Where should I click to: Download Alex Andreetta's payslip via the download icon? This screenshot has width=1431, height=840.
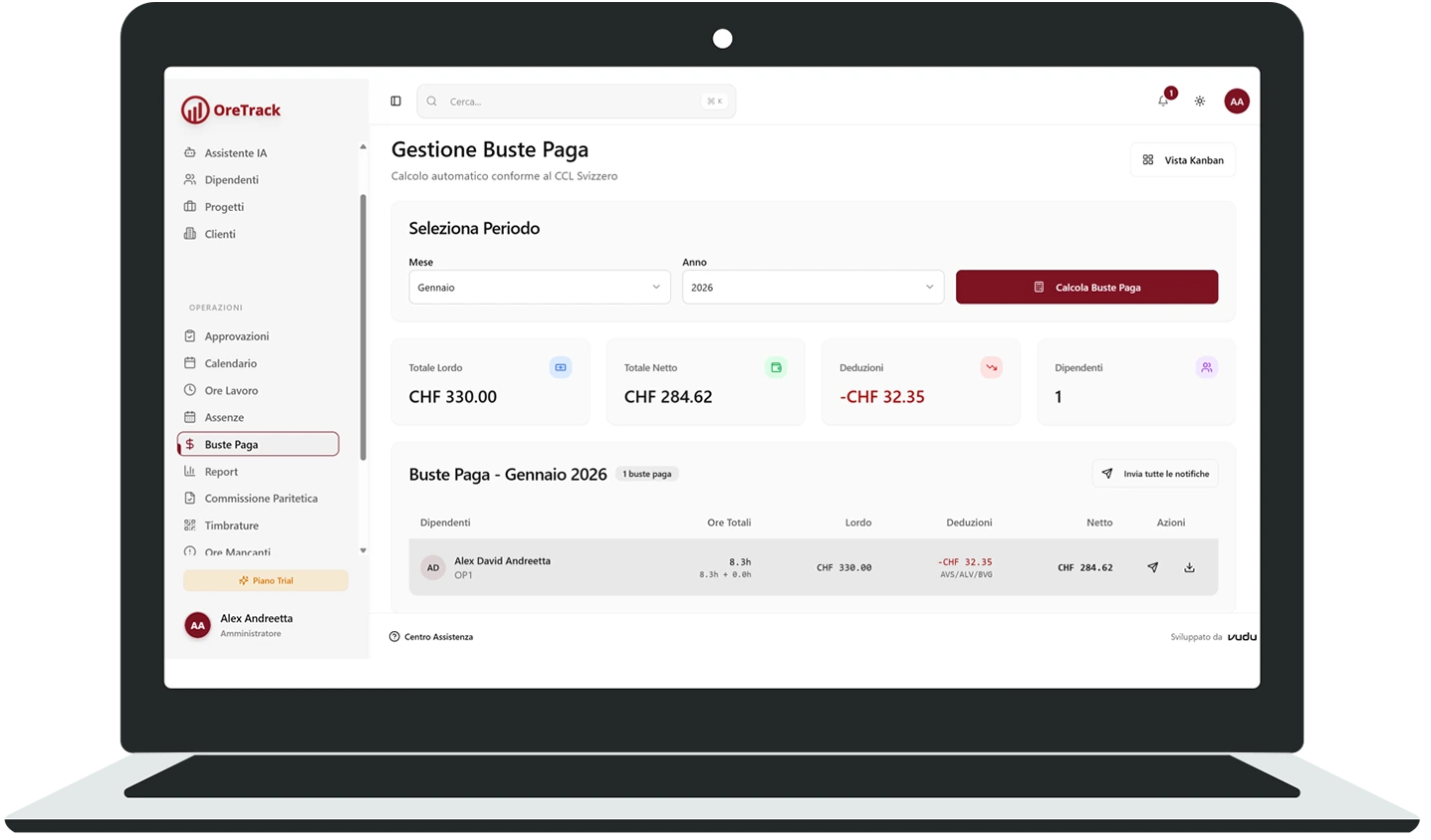1189,567
